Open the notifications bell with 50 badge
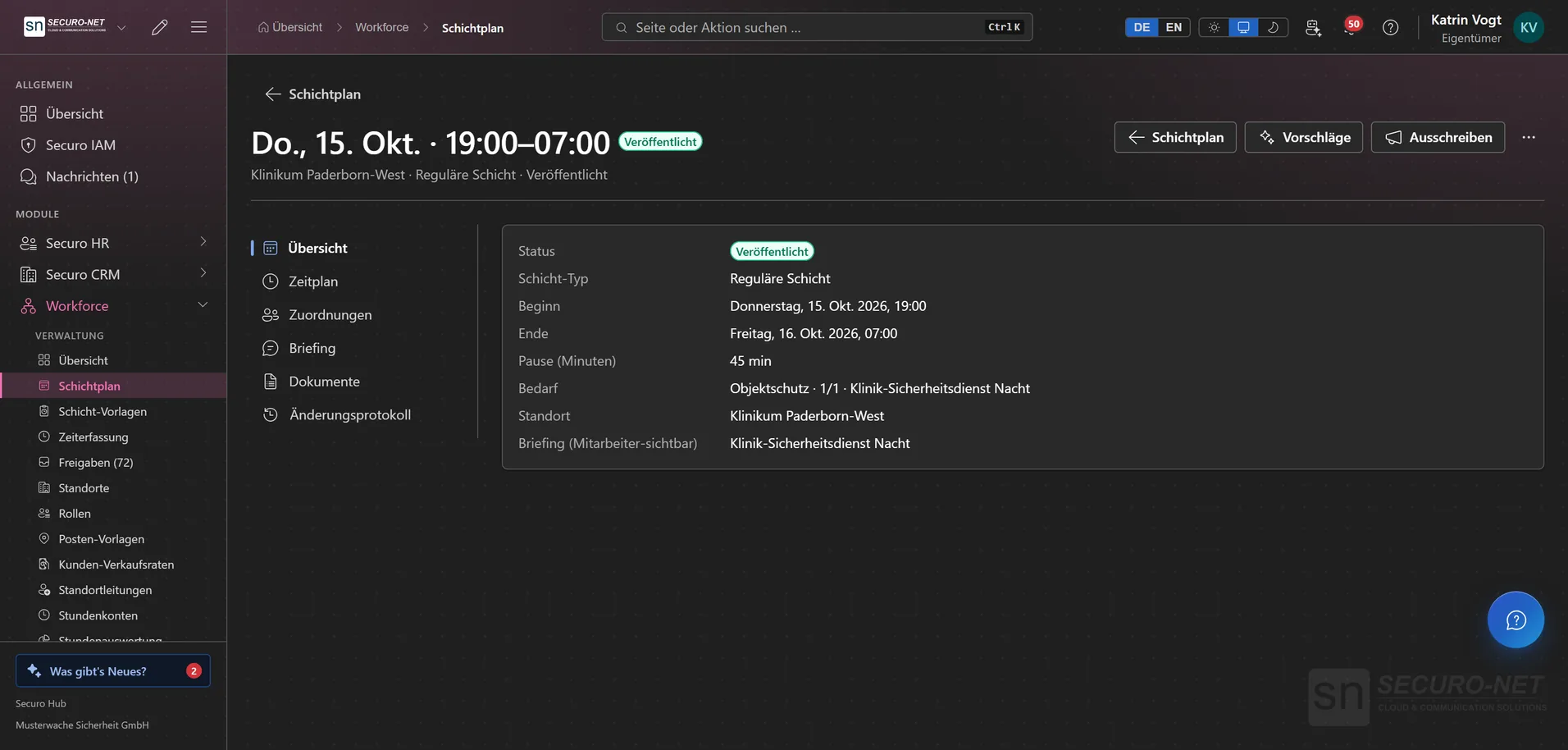Screen dimensions: 1568x750 pyautogui.click(x=1351, y=27)
